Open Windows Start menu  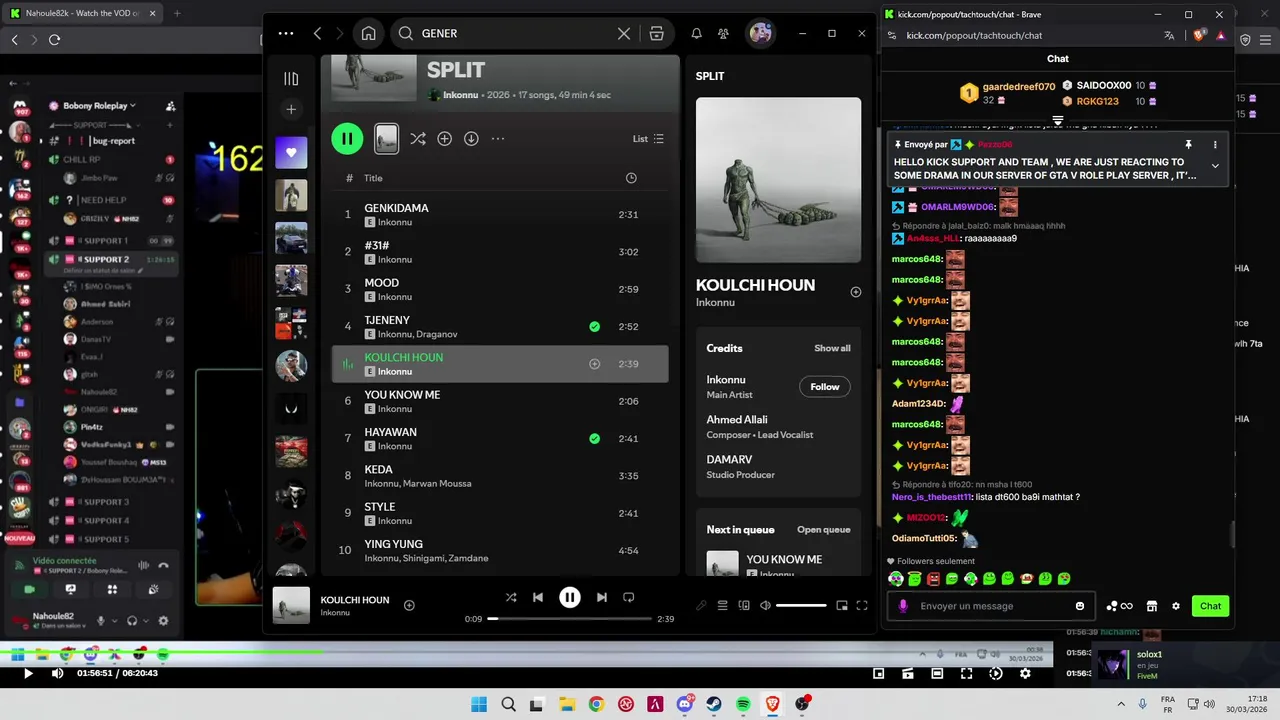tap(479, 704)
